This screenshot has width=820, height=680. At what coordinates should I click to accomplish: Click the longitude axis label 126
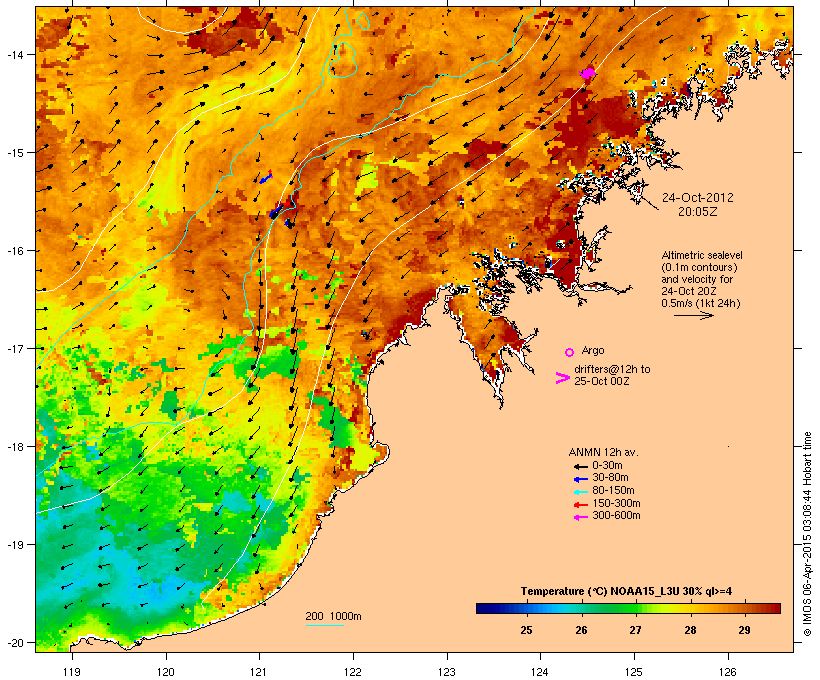click(x=727, y=672)
